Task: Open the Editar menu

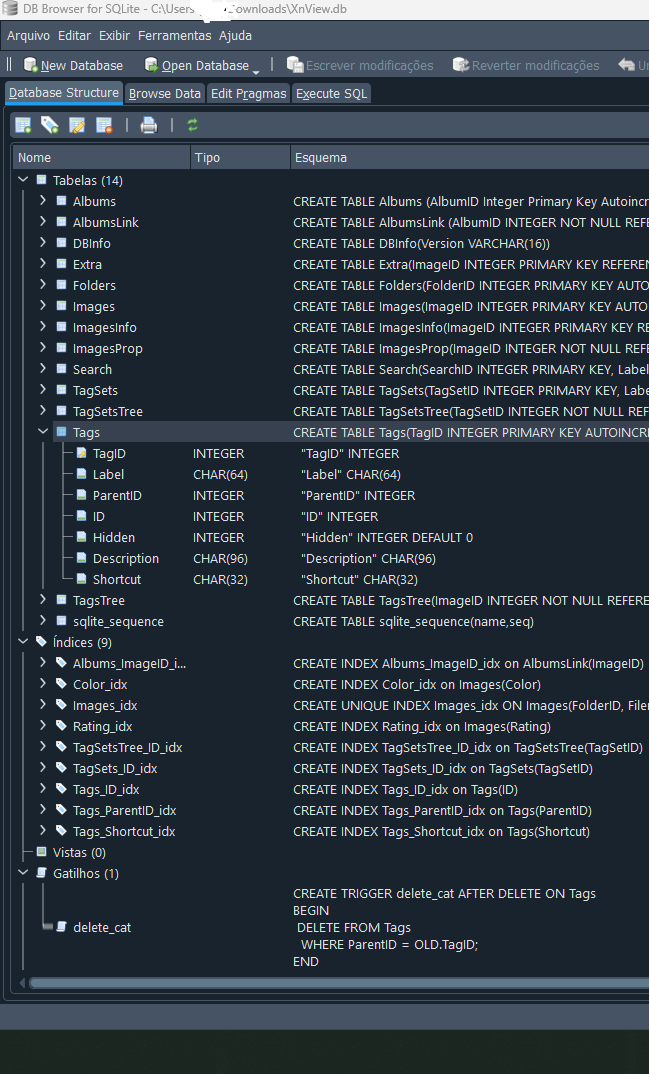Action: (x=74, y=36)
